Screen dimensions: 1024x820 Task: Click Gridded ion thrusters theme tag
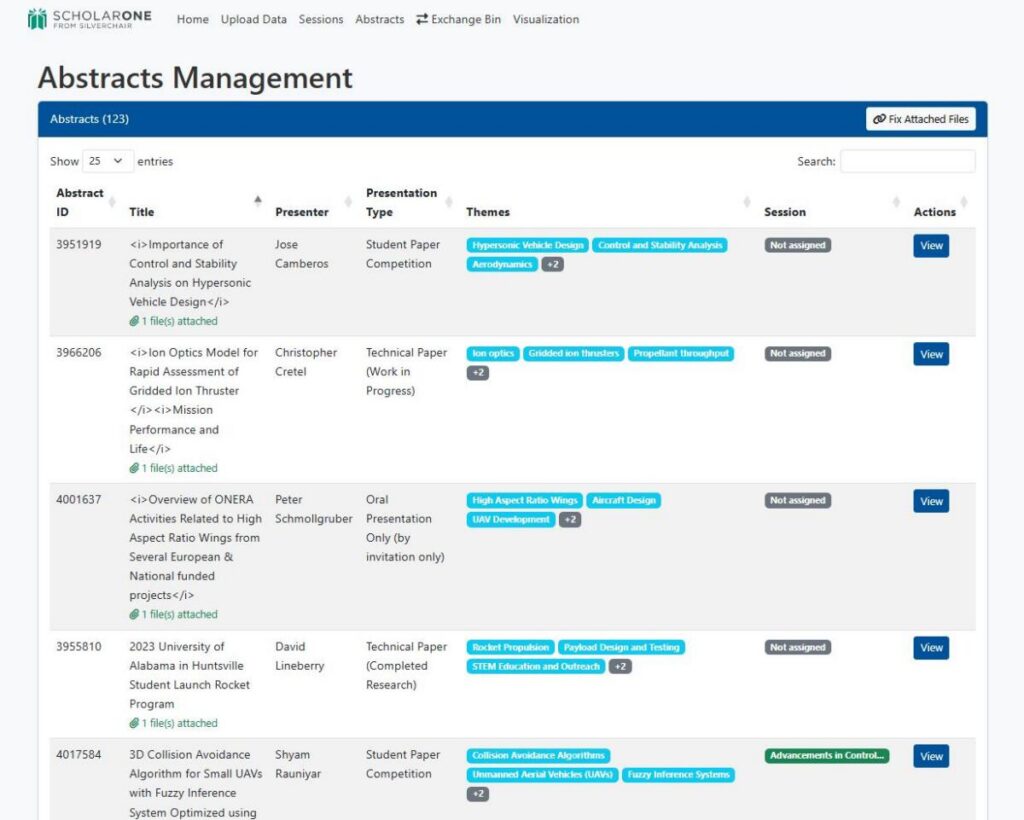[573, 354]
